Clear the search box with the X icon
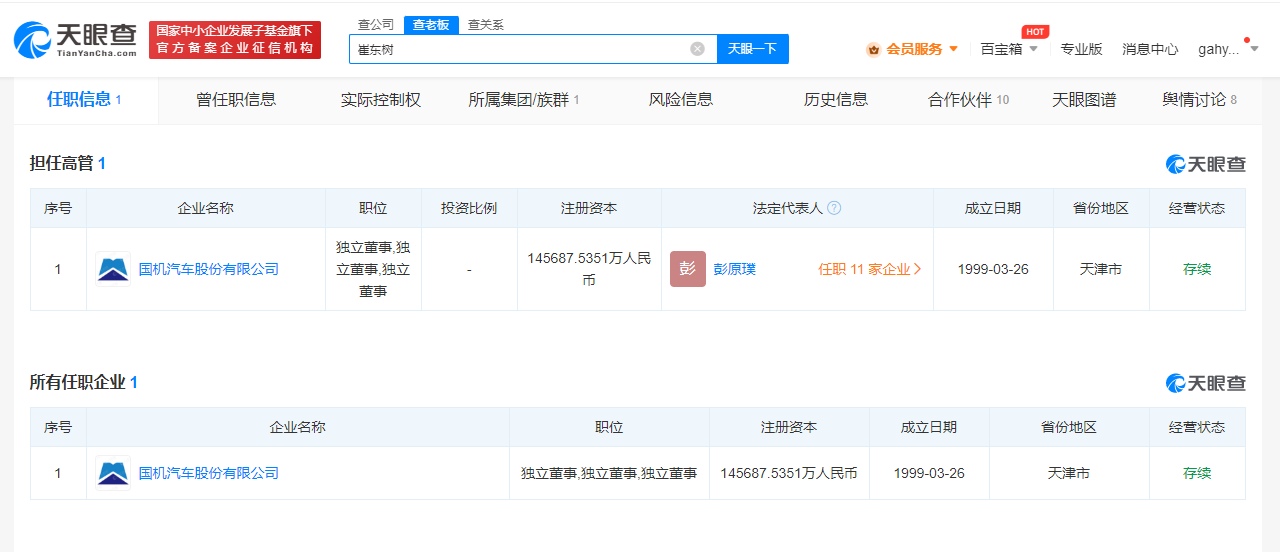 697,49
